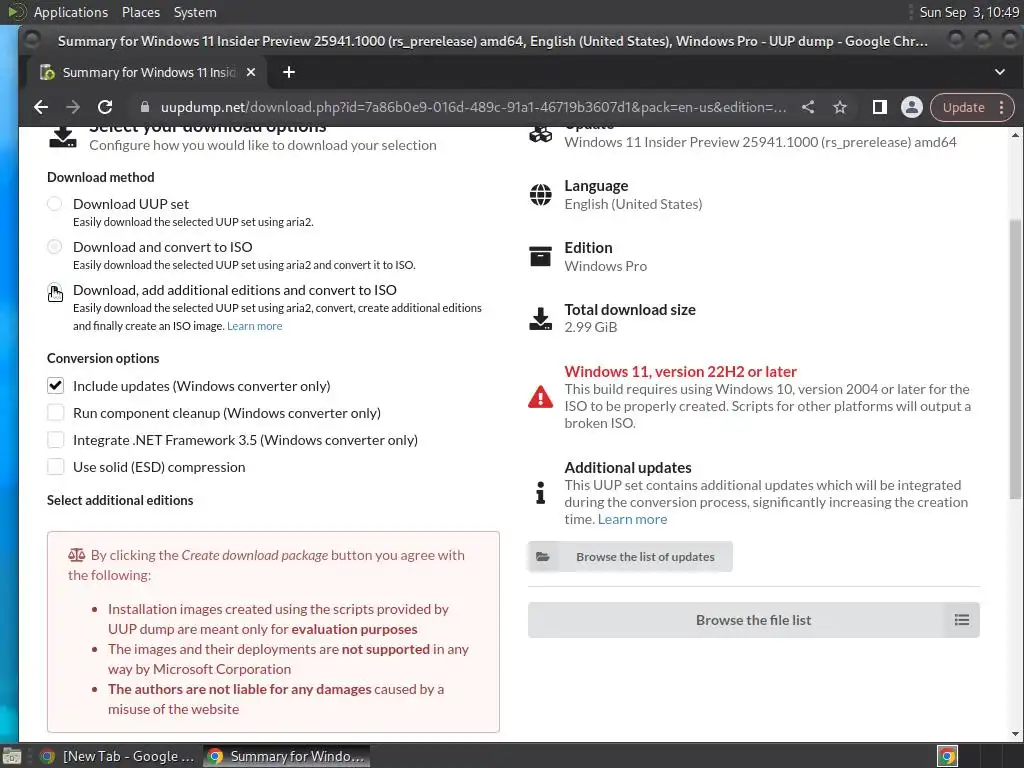Image resolution: width=1024 pixels, height=768 pixels.
Task: Click the 'English (United States)' language text
Action: tap(633, 204)
